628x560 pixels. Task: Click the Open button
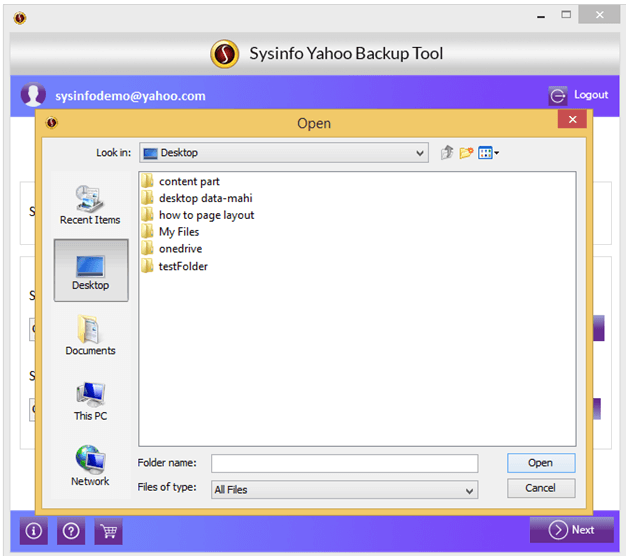[x=540, y=463]
